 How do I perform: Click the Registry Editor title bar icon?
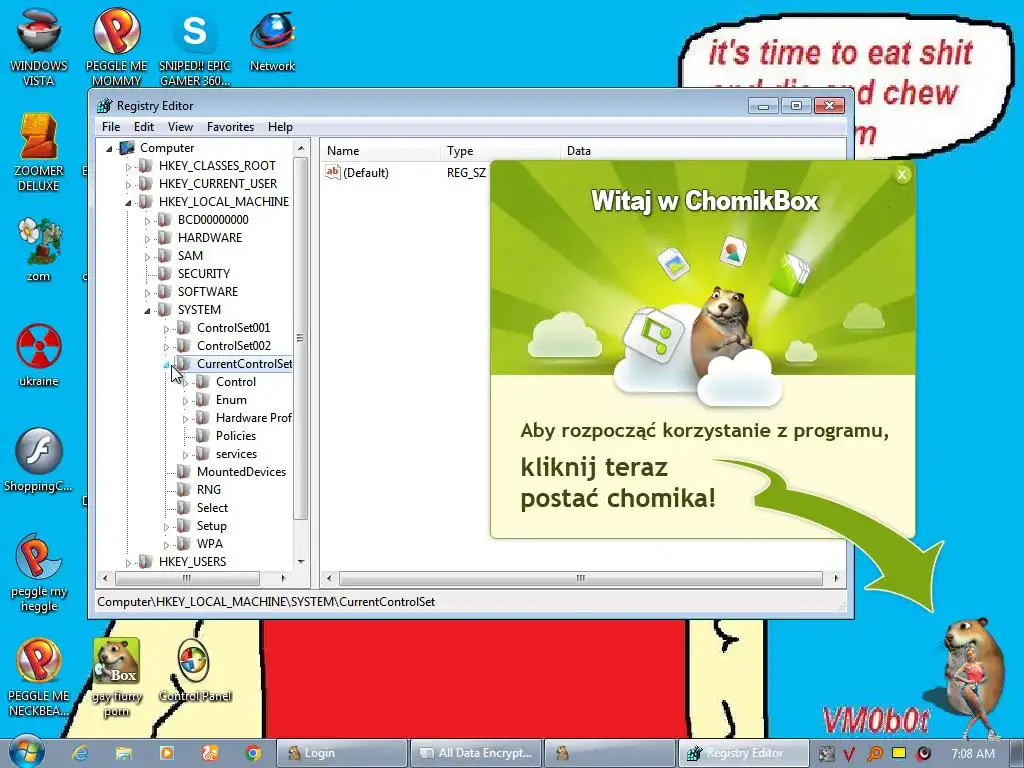tap(104, 106)
